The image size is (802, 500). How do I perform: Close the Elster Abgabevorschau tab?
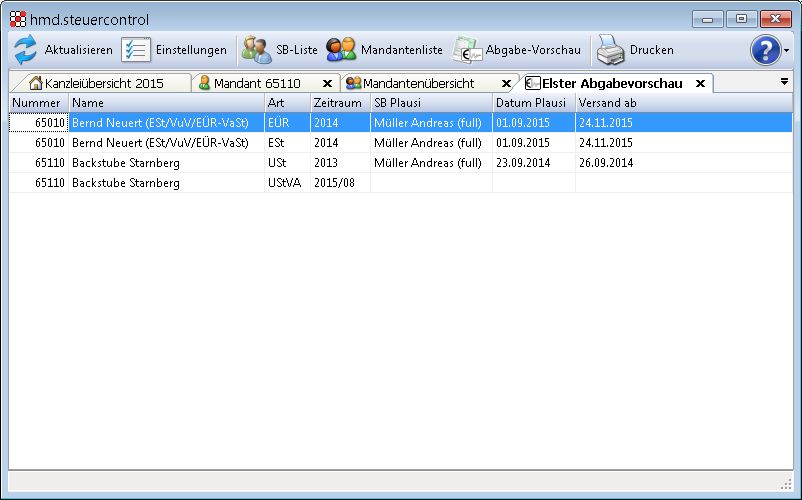pyautogui.click(x=700, y=84)
